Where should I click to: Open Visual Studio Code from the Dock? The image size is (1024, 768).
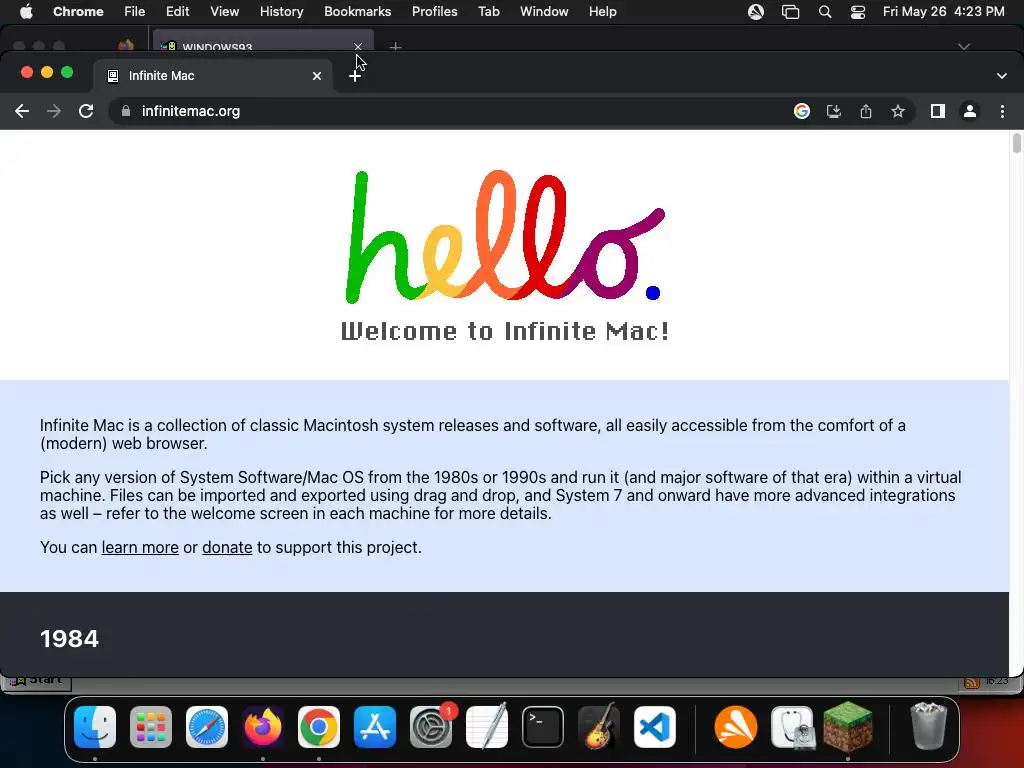655,727
